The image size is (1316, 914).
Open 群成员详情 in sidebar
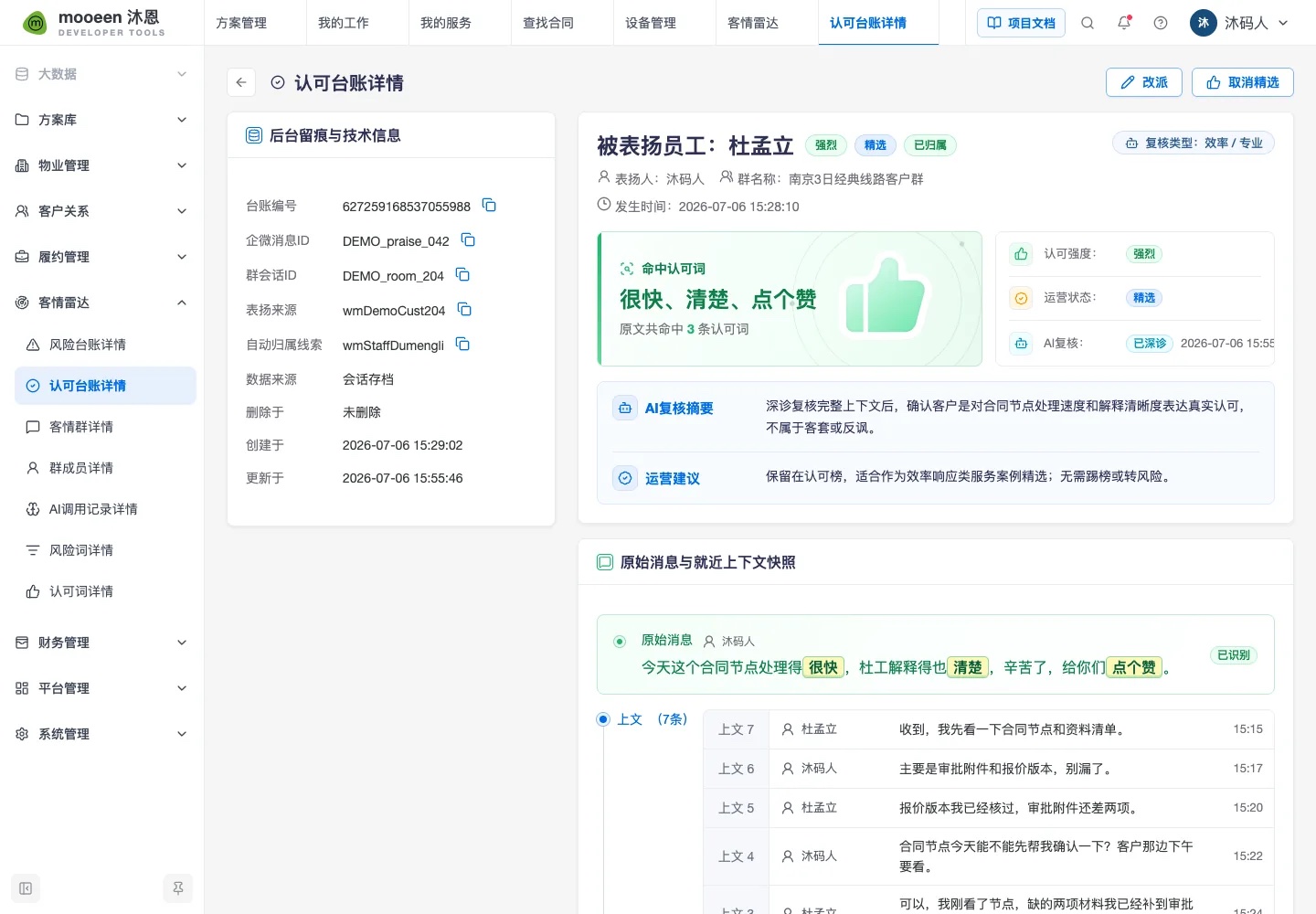click(105, 468)
